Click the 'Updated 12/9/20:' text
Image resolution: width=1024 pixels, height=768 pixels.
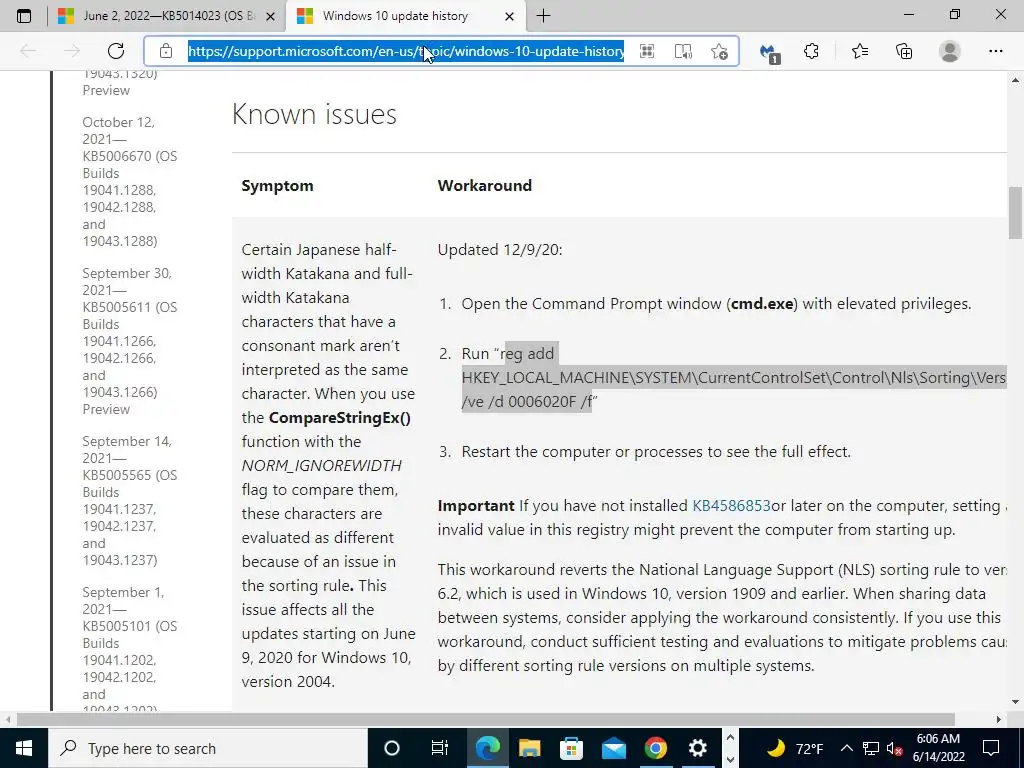pyautogui.click(x=500, y=249)
